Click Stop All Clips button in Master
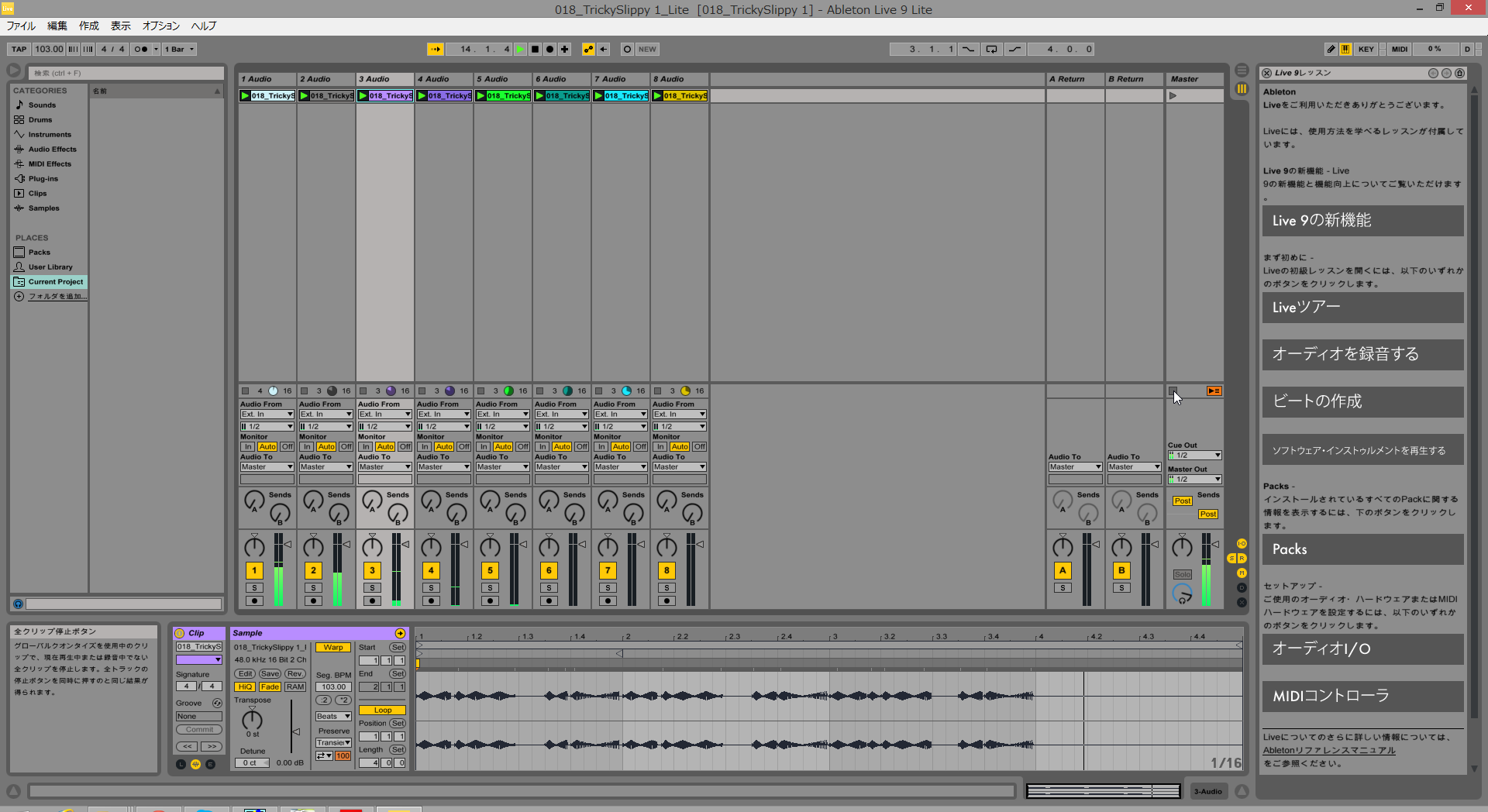The width and height of the screenshot is (1488, 812). tap(1173, 391)
